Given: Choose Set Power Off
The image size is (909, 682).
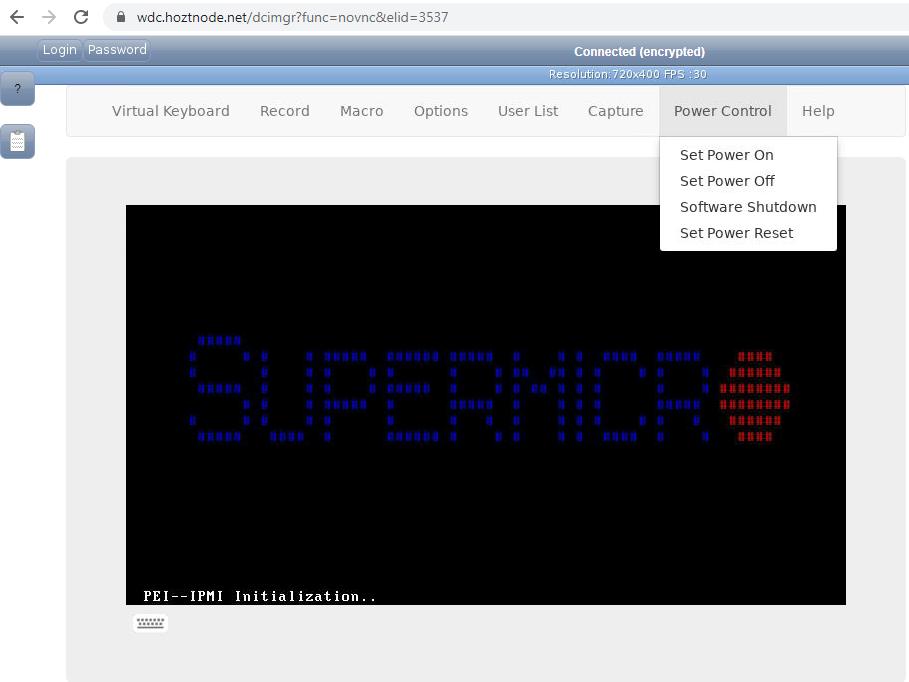Looking at the screenshot, I should (x=748, y=181).
